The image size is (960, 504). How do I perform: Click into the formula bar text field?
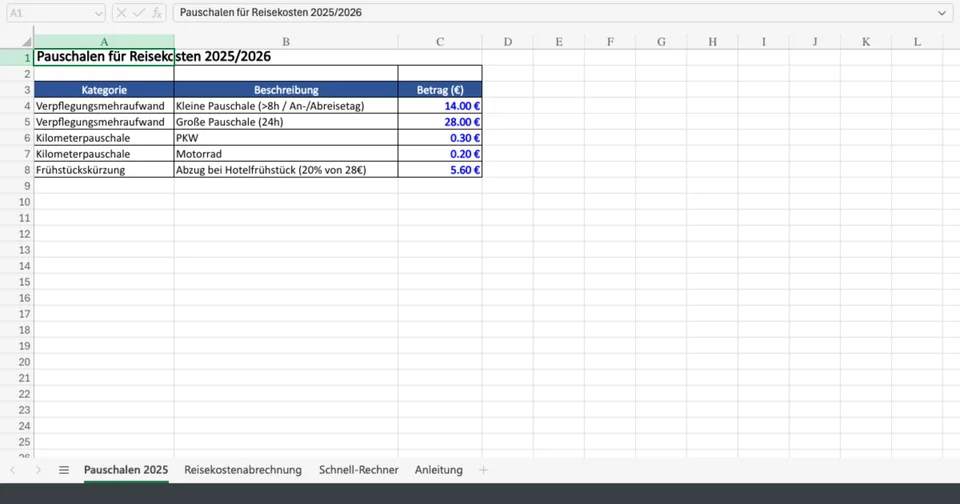click(550, 13)
